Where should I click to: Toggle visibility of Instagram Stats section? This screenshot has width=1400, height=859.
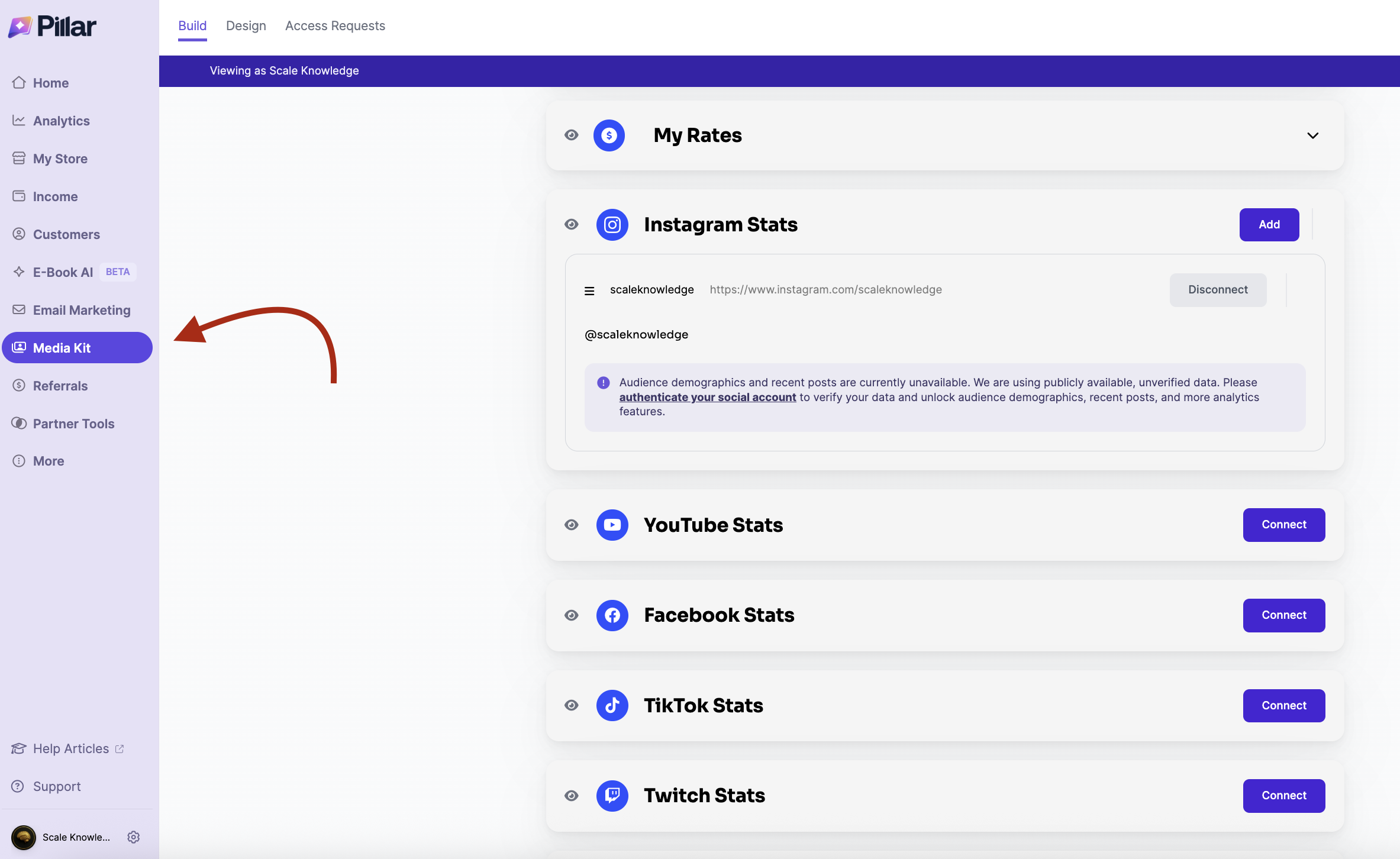[x=571, y=225]
